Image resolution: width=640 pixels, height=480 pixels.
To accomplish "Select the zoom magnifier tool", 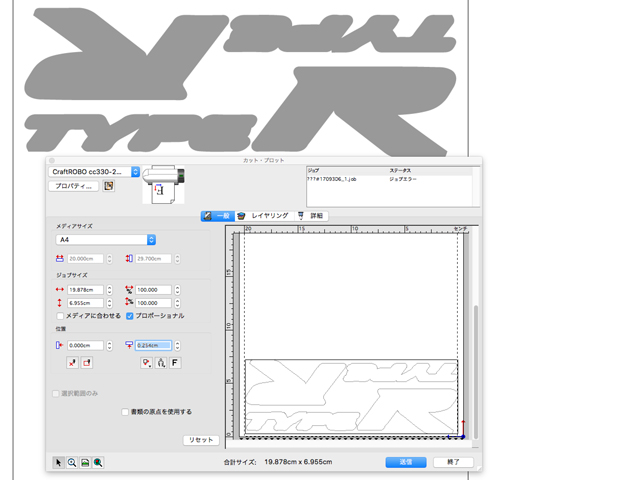I will [72, 462].
